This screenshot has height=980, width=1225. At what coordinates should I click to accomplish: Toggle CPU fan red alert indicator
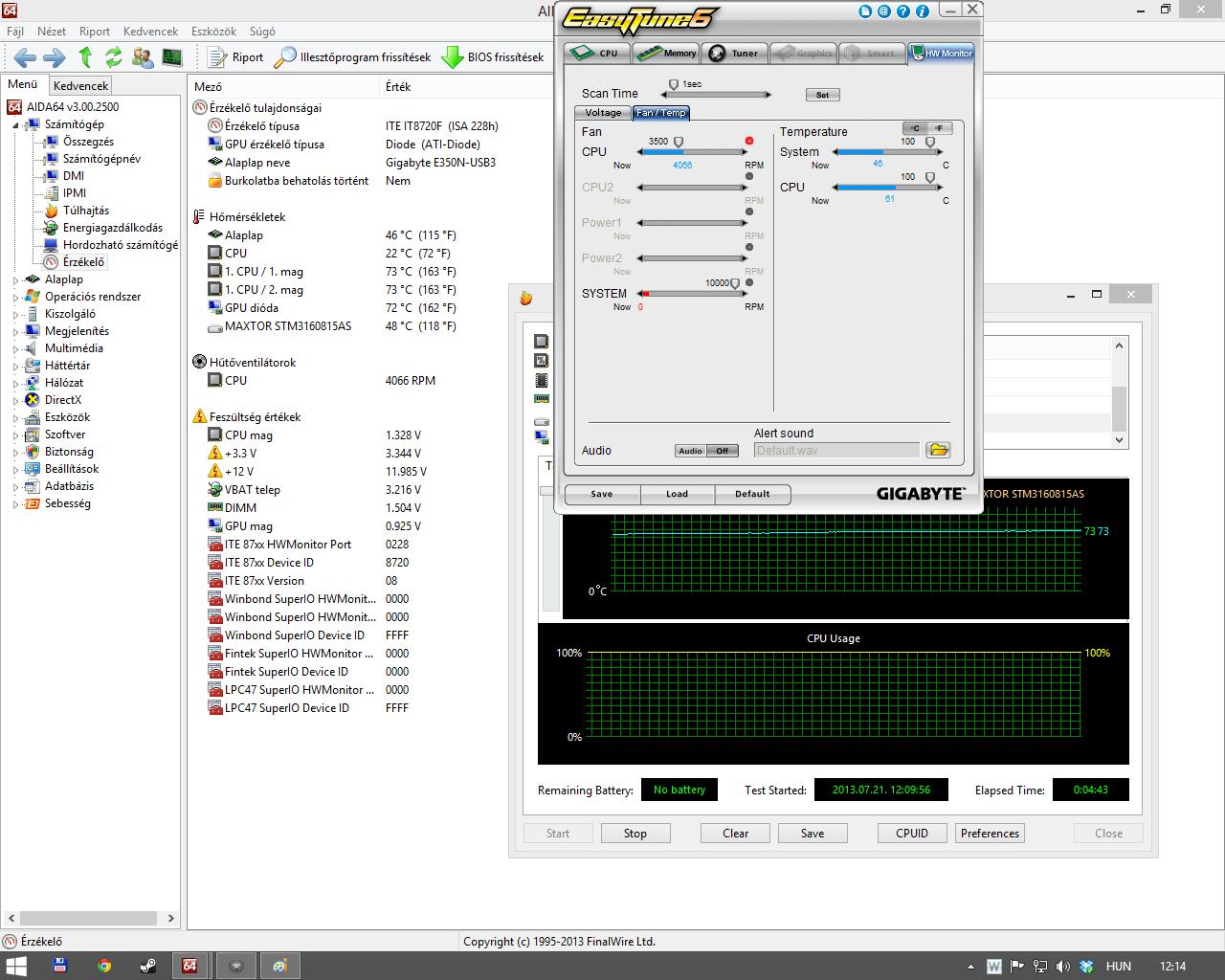tap(748, 141)
